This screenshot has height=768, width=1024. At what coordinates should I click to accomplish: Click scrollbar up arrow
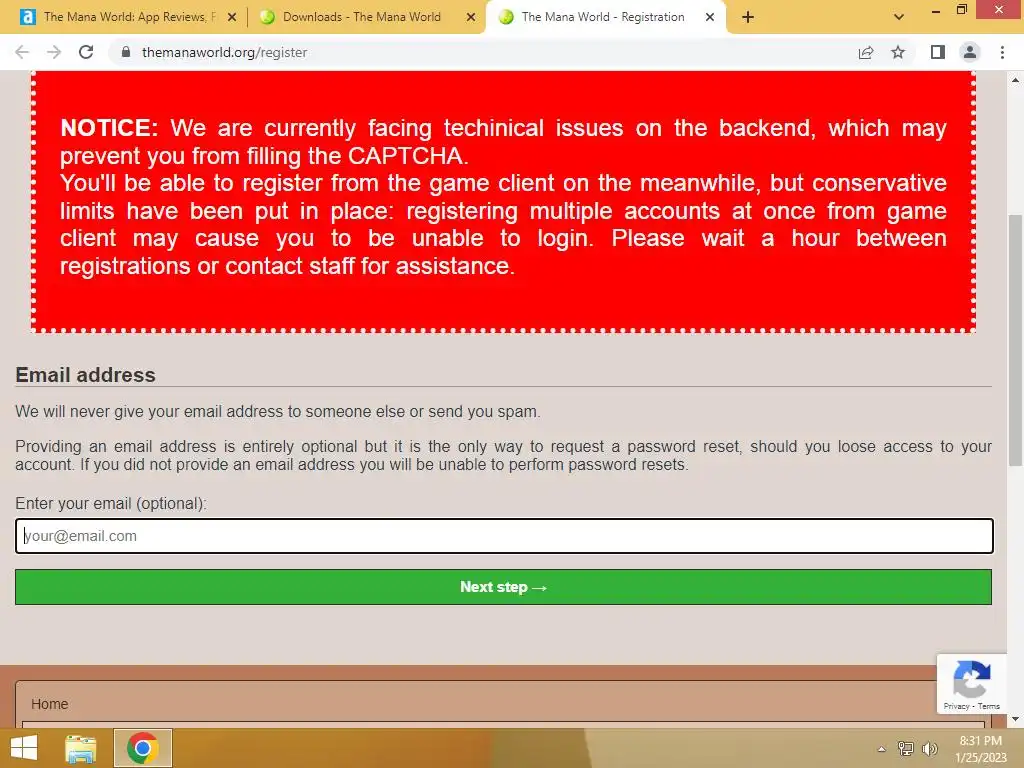(x=1015, y=80)
